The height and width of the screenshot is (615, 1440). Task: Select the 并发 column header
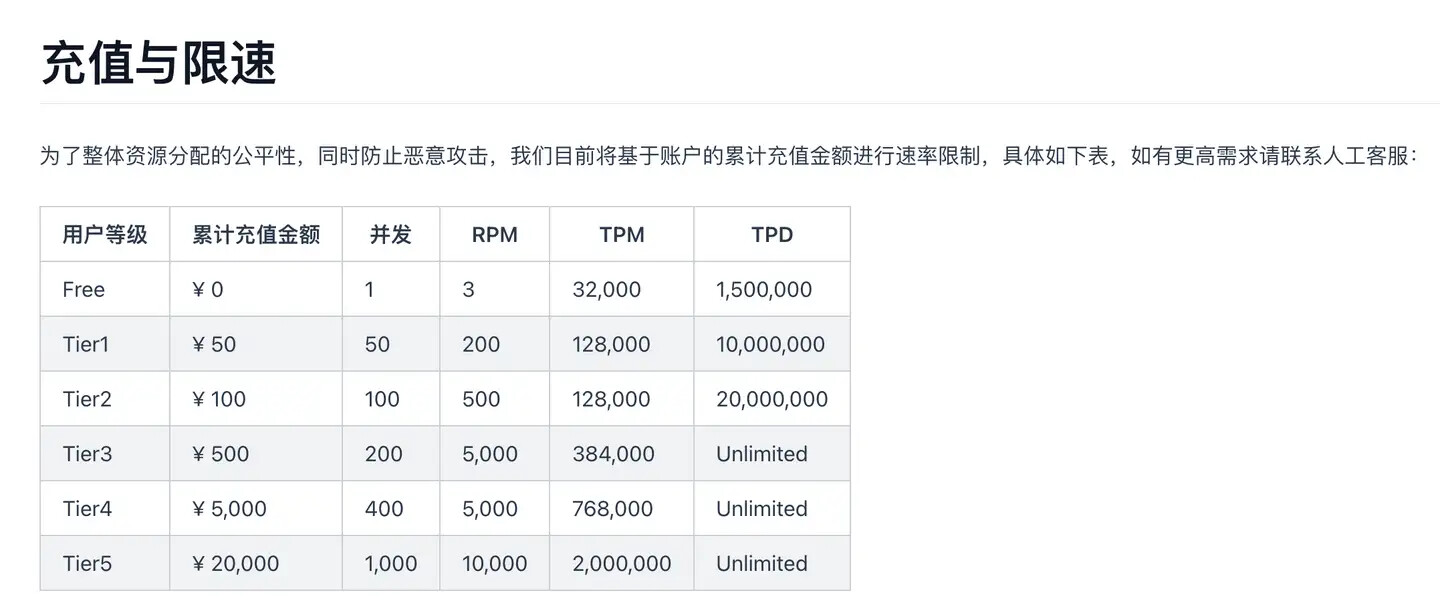pos(391,235)
